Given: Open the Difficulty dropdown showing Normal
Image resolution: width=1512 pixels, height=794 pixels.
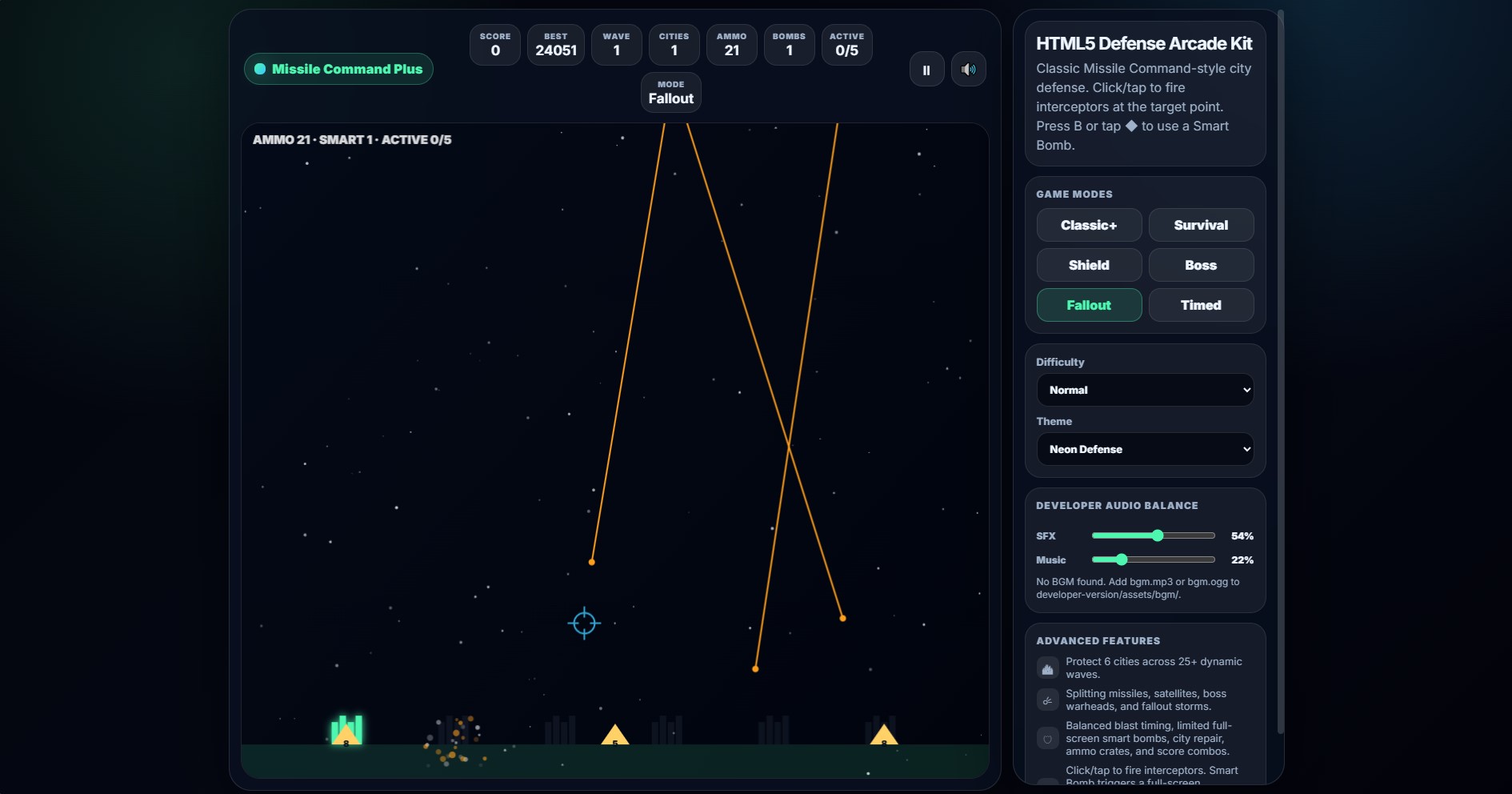Looking at the screenshot, I should pyautogui.click(x=1145, y=390).
